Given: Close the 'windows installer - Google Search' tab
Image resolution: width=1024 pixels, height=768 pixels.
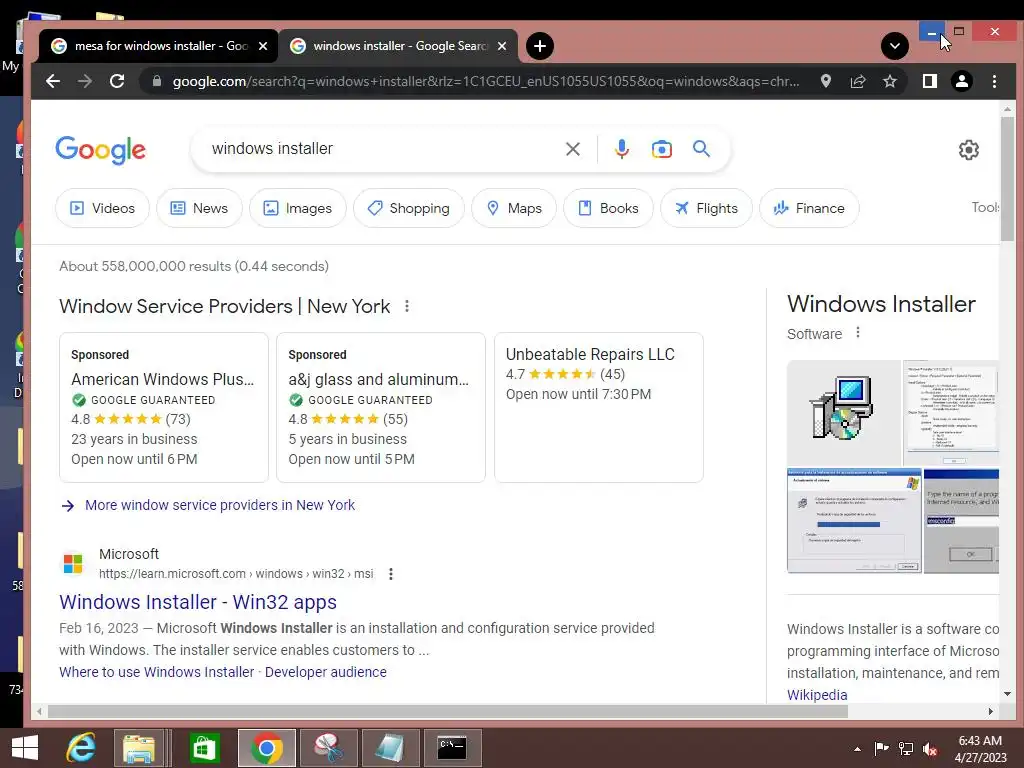Looking at the screenshot, I should click(x=502, y=46).
